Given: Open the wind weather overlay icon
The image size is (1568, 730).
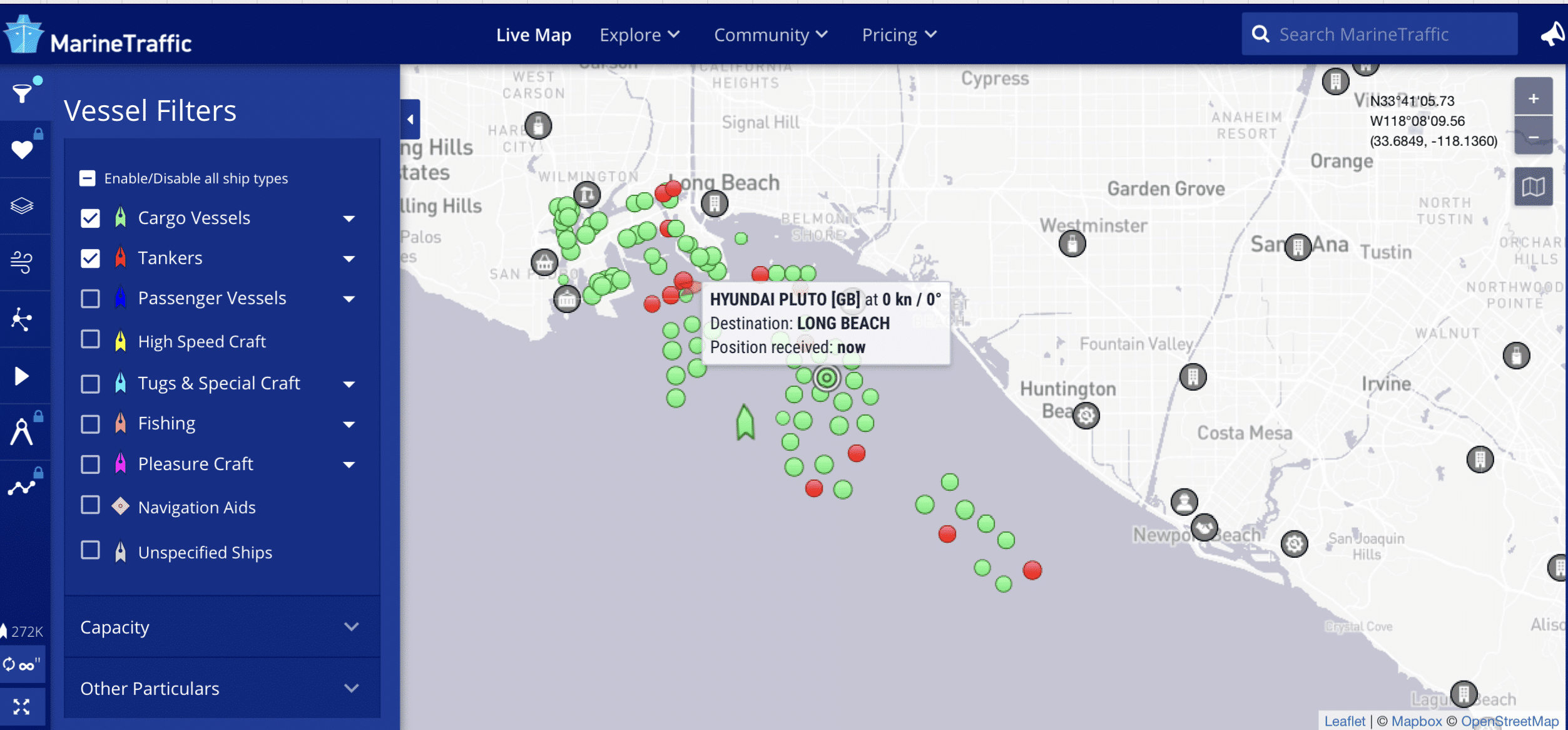Looking at the screenshot, I should pos(23,262).
